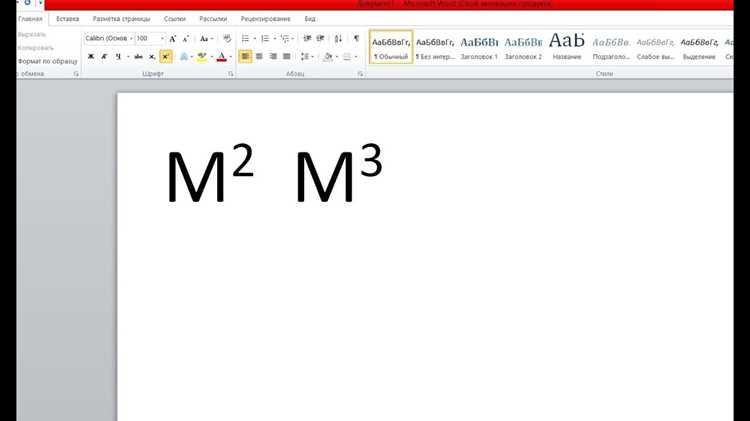This screenshot has height=421, width=750.
Task: Apply the red font color swatch
Action: tap(221, 57)
